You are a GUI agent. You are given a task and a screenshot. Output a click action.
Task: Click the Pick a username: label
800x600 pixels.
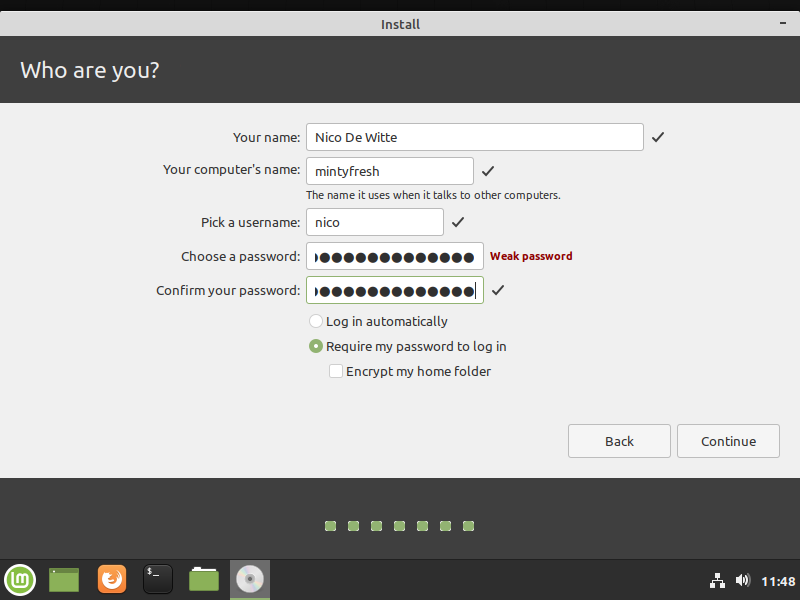click(x=250, y=222)
